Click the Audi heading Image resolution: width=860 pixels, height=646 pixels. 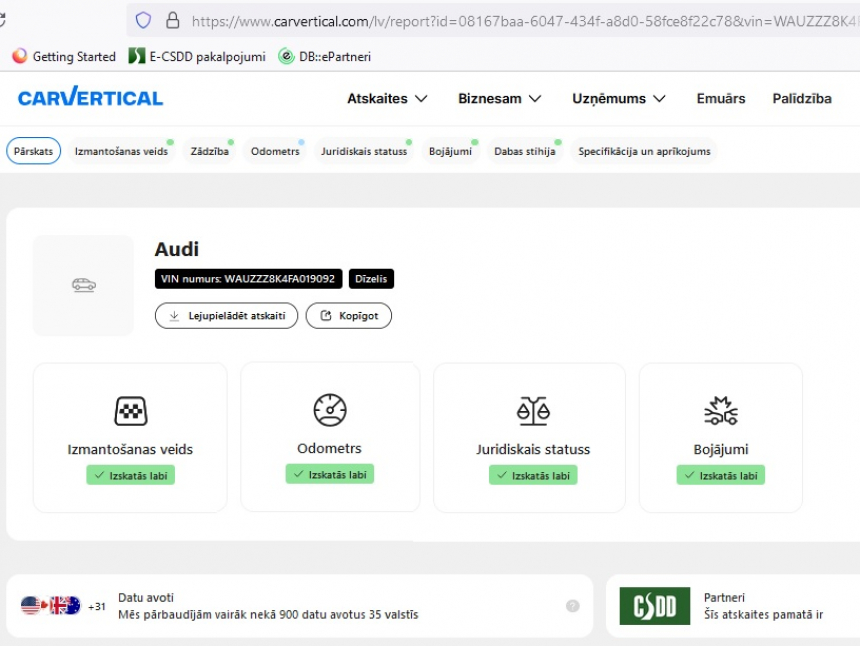[177, 249]
